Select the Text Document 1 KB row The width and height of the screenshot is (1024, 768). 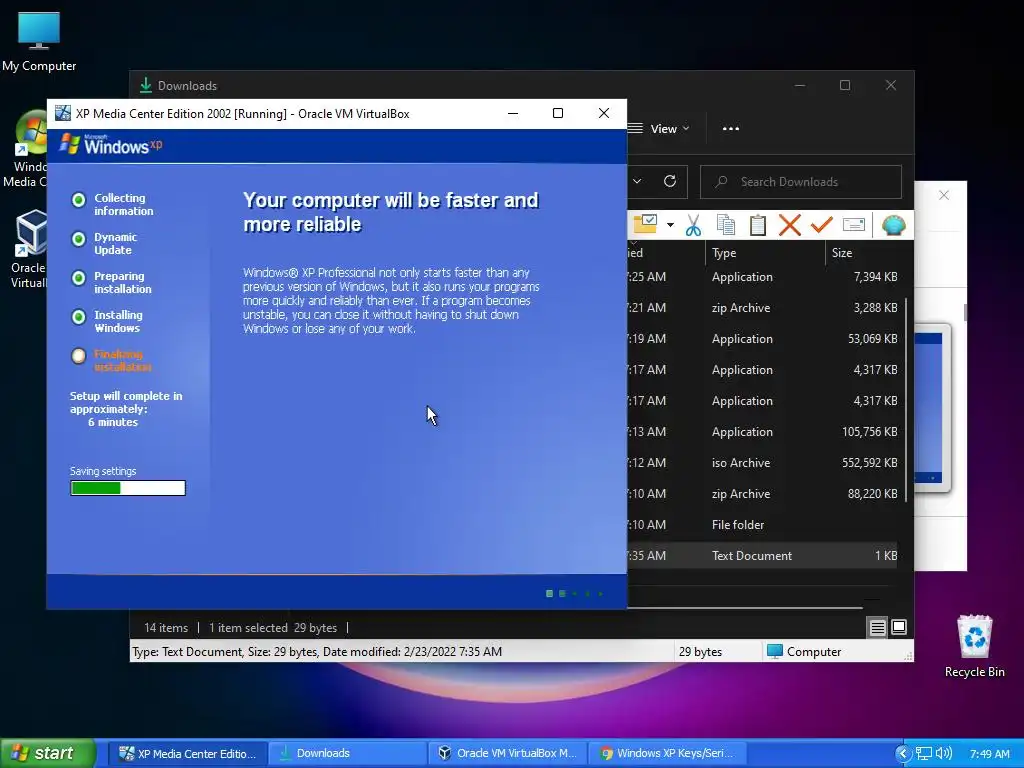762,556
